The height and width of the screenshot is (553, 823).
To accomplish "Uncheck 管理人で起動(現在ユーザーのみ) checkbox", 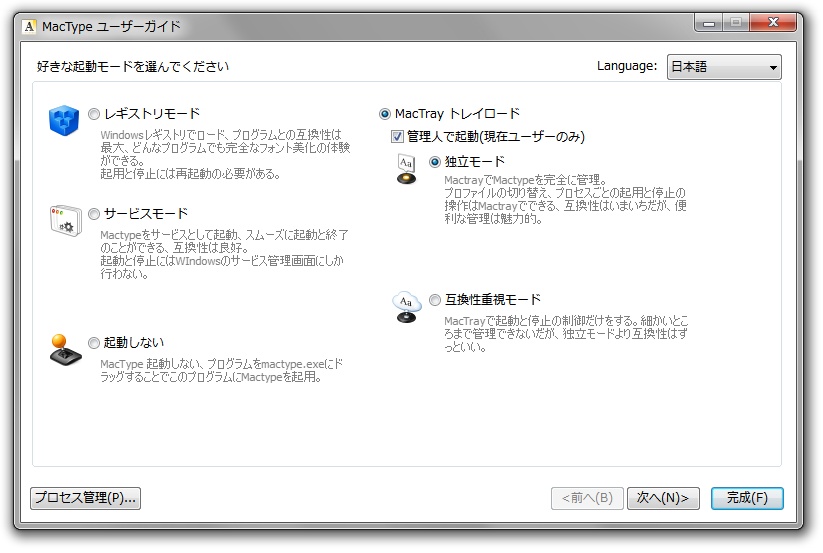I will click(x=397, y=137).
